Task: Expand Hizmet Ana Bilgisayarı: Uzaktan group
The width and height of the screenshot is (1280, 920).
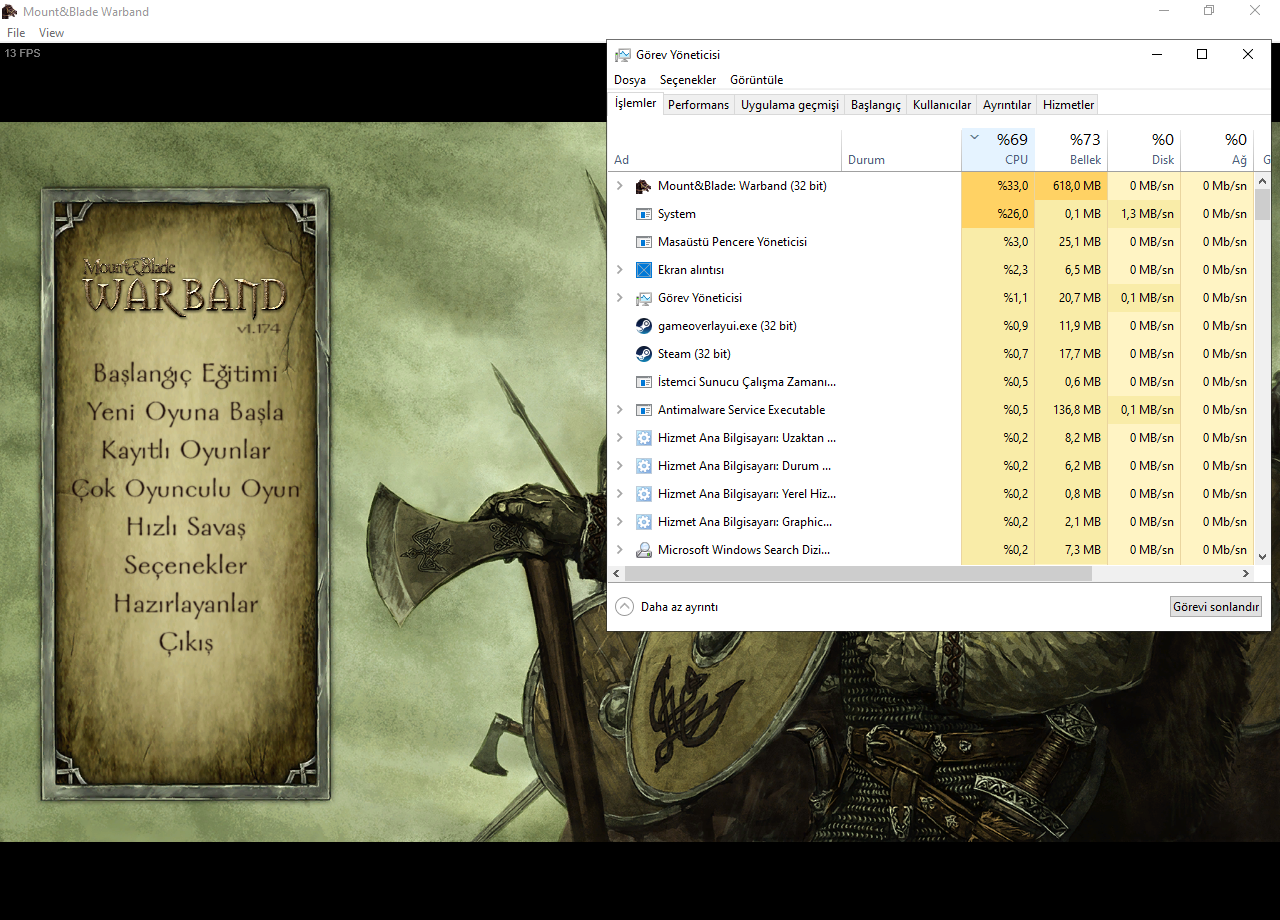Action: [x=620, y=438]
